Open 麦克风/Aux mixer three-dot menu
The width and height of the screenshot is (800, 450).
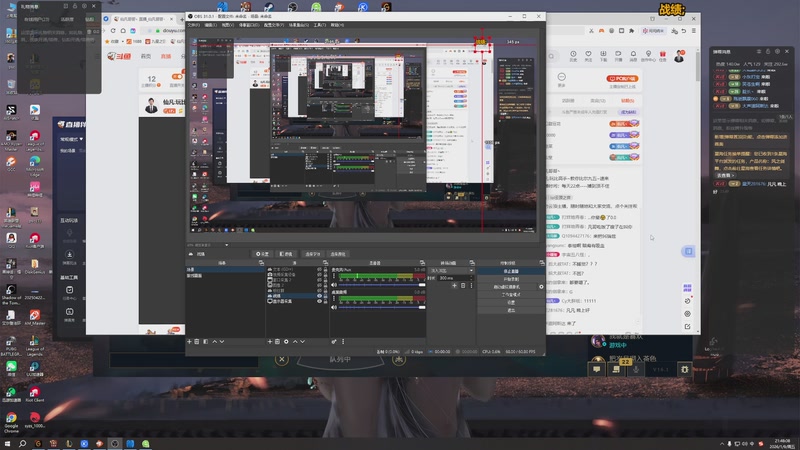click(x=334, y=276)
